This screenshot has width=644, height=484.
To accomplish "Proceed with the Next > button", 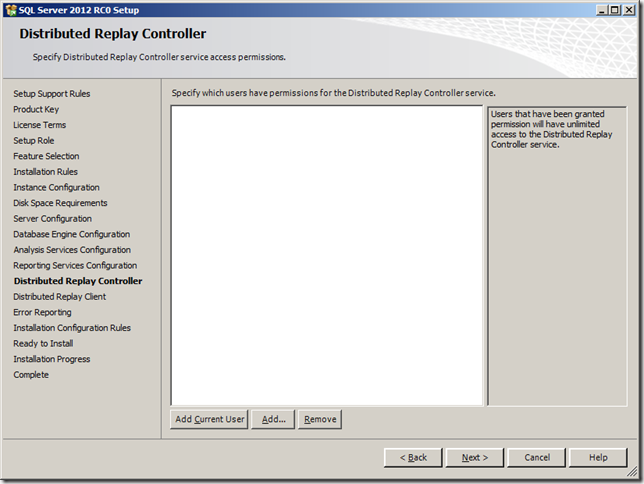I will (475, 457).
